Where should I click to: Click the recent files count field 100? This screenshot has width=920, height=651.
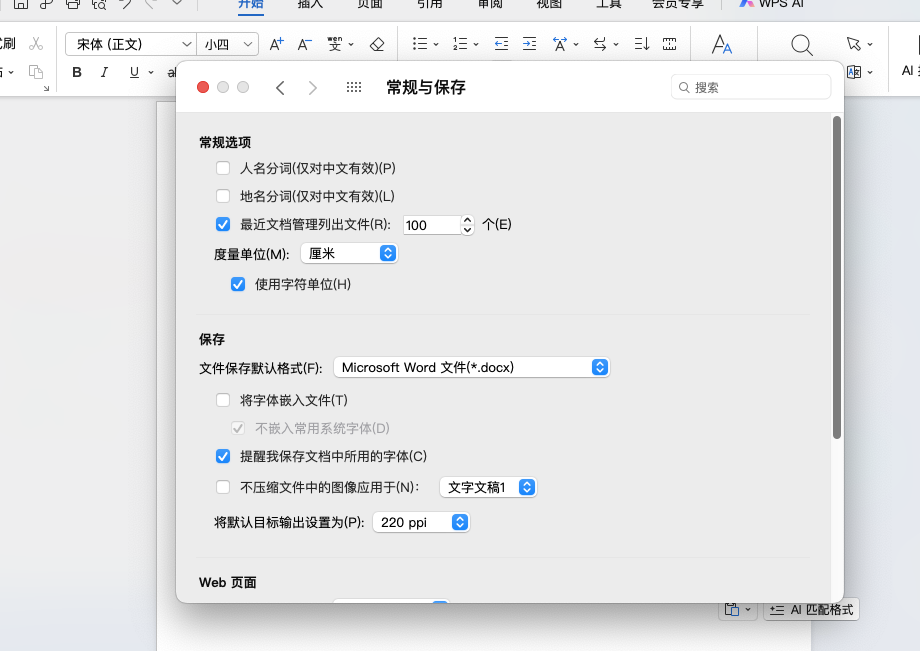pos(432,225)
